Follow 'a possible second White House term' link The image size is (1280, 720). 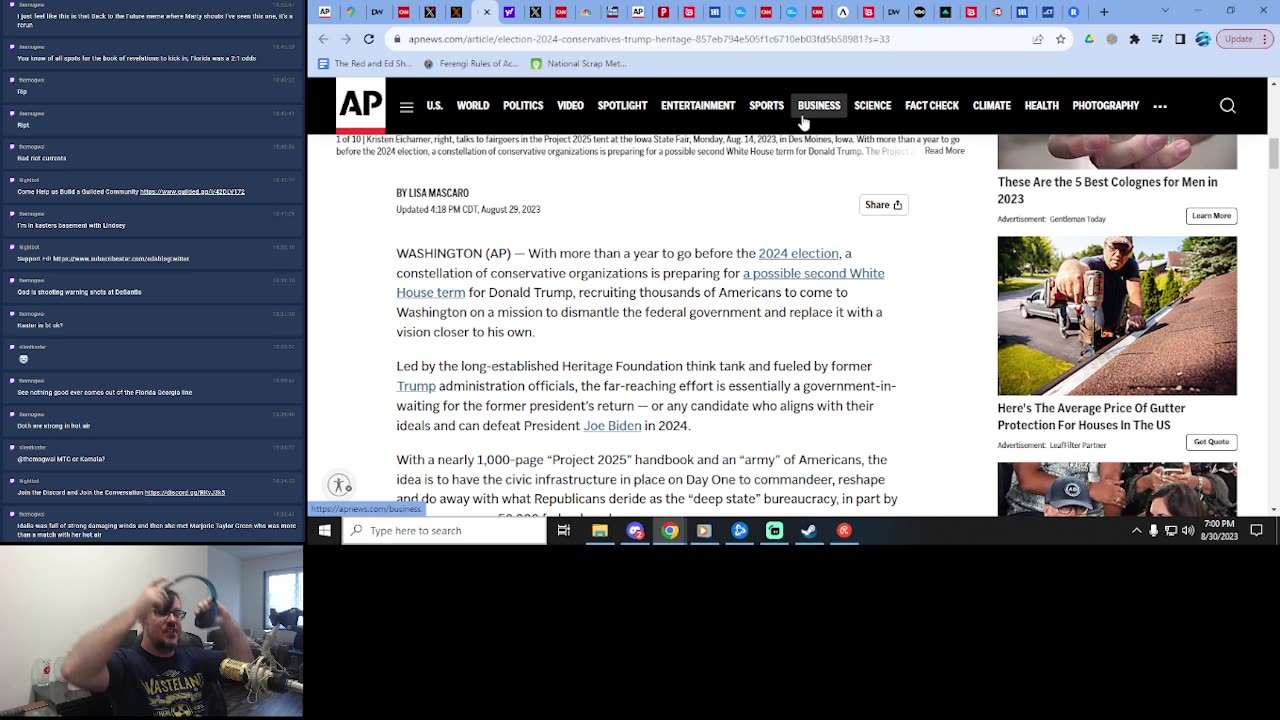tap(640, 283)
